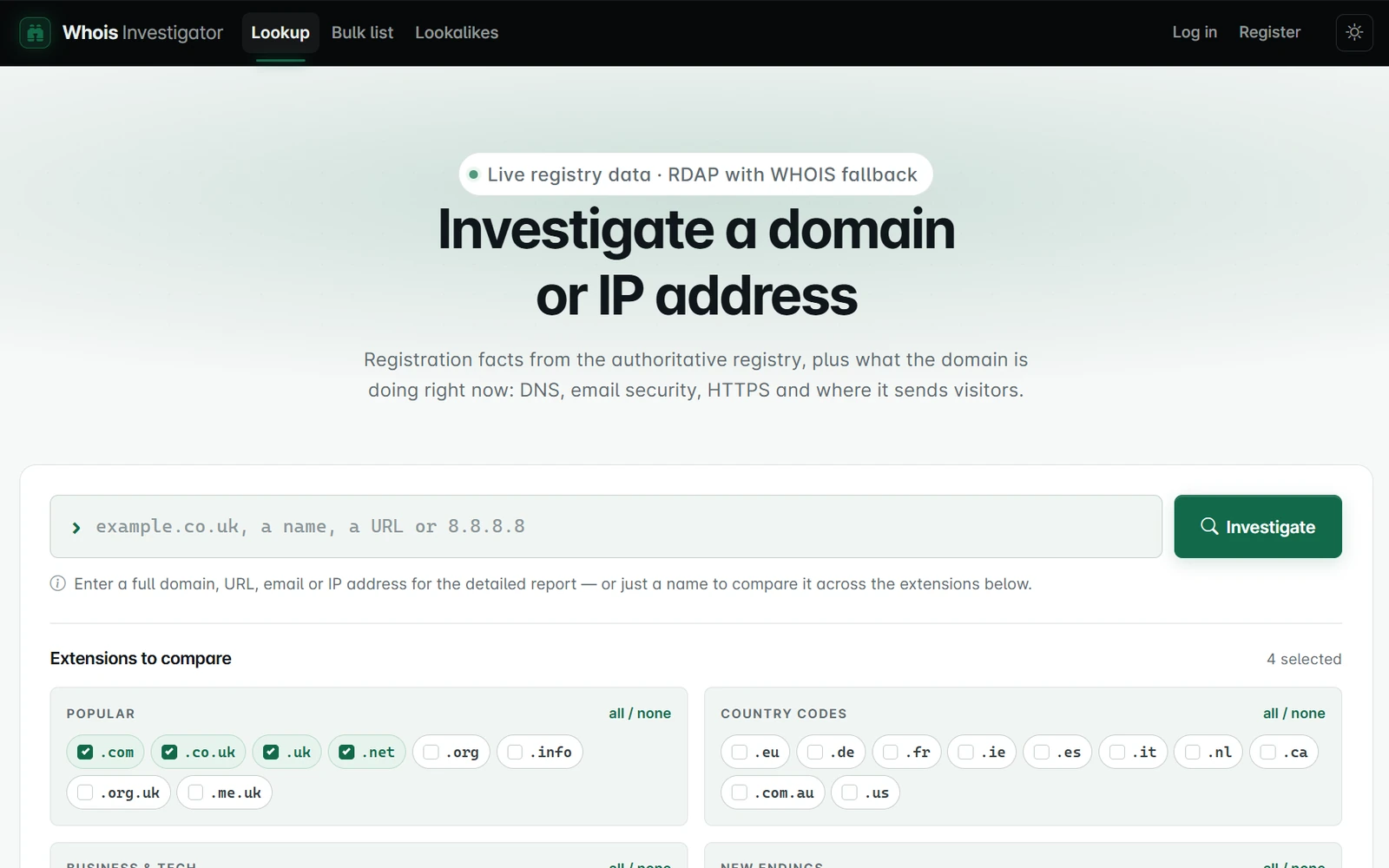Image resolution: width=1389 pixels, height=868 pixels.
Task: Click the "4 selected" counter text
Action: (1304, 659)
